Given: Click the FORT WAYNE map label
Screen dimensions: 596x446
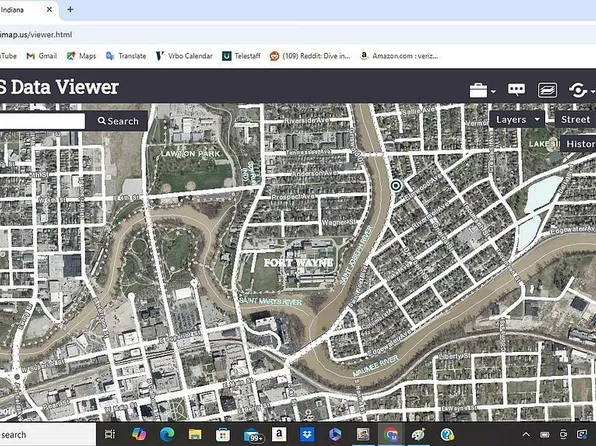Looking at the screenshot, I should pos(298,263).
